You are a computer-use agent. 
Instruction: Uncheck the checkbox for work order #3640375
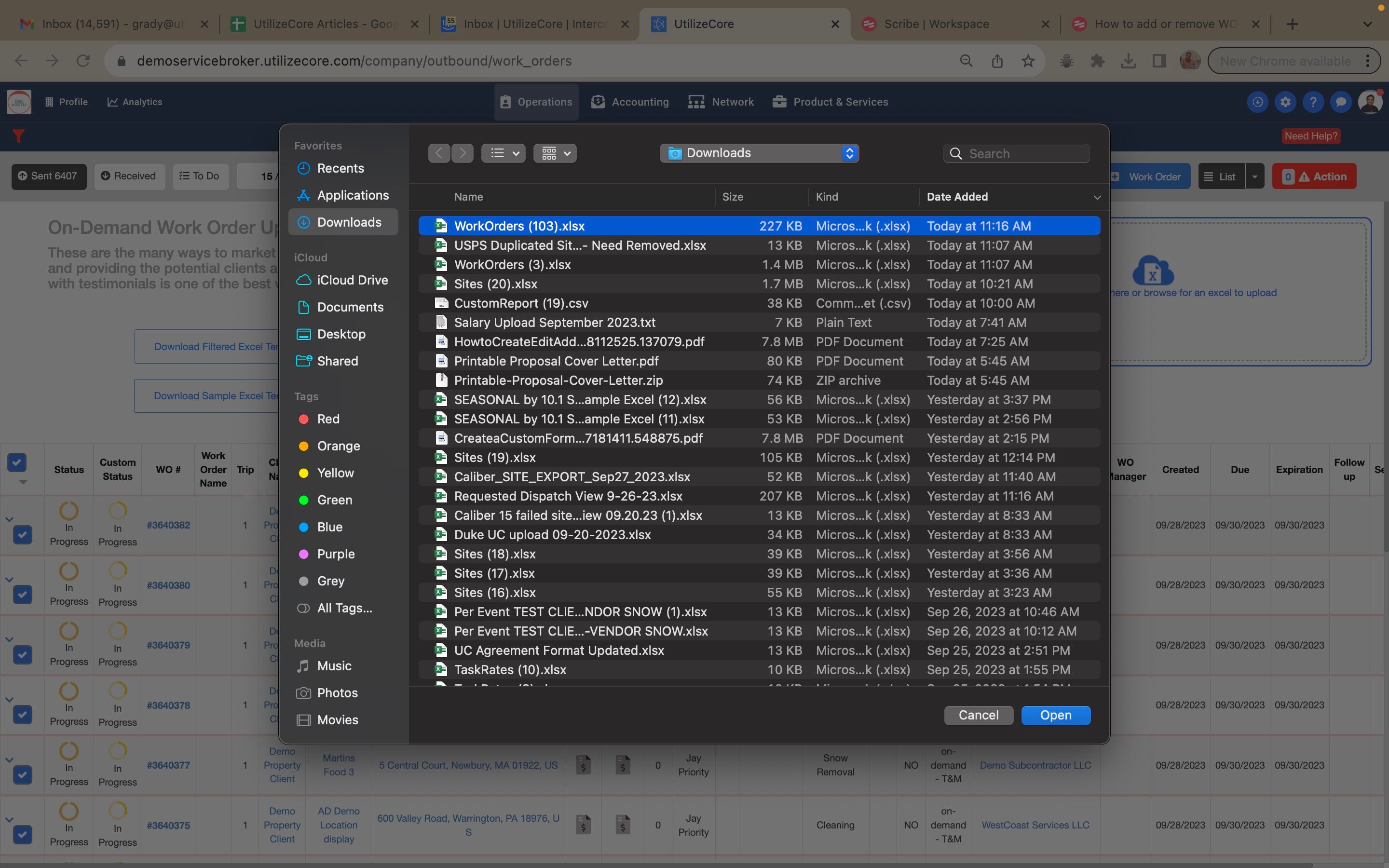tap(22, 834)
